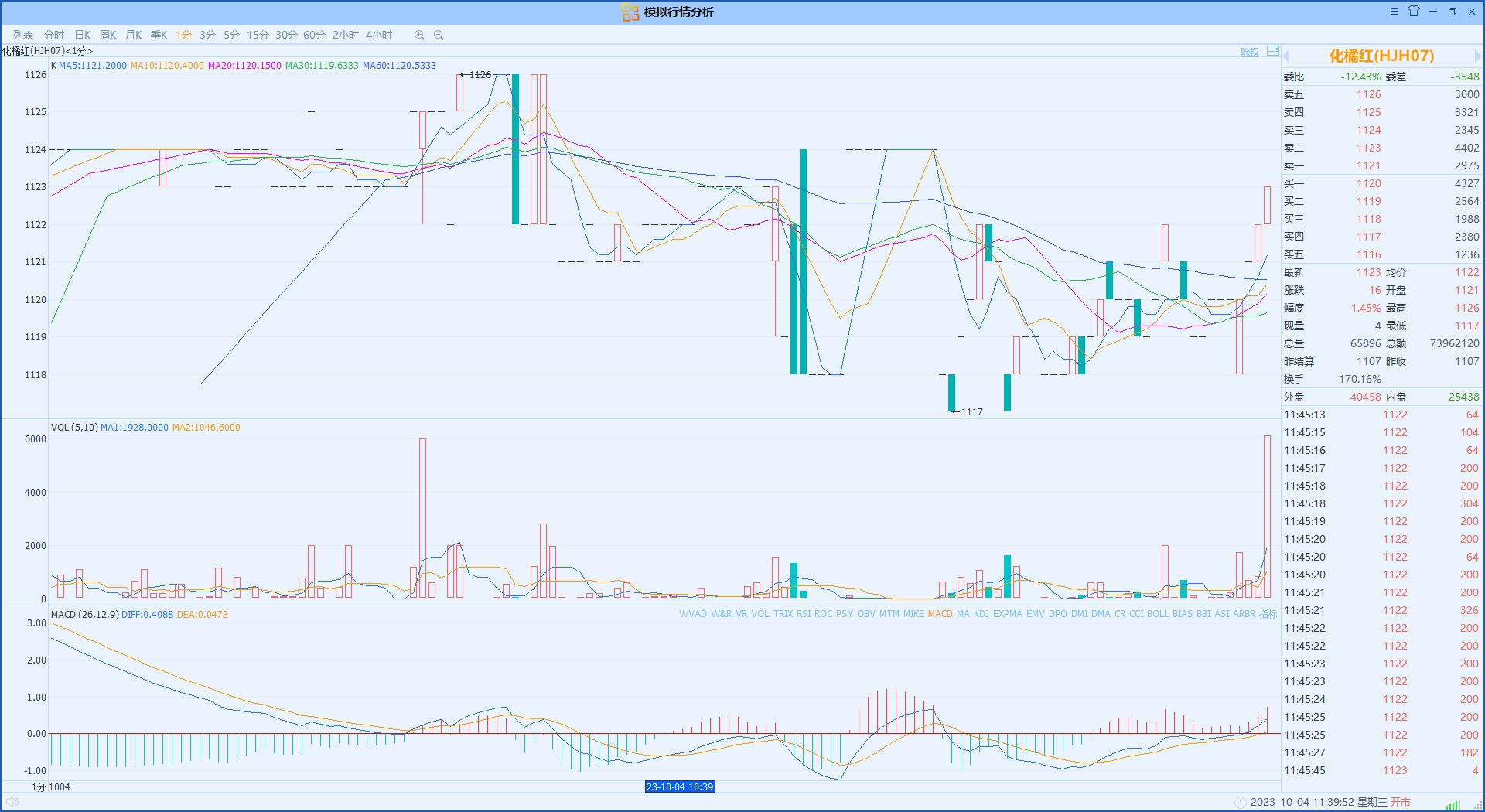
Task: Select the 5分 period
Action: coord(231,35)
